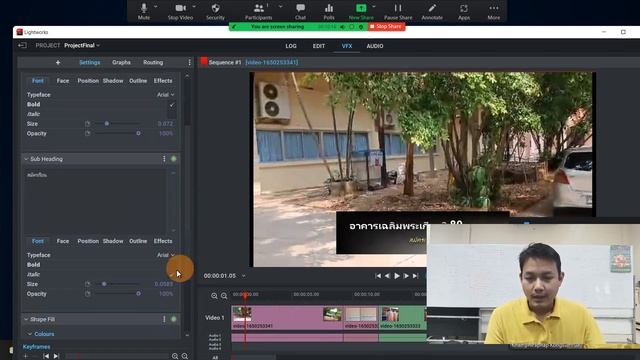Stop Video in the Zoom toolbar
640x360 pixels.
pyautogui.click(x=180, y=11)
